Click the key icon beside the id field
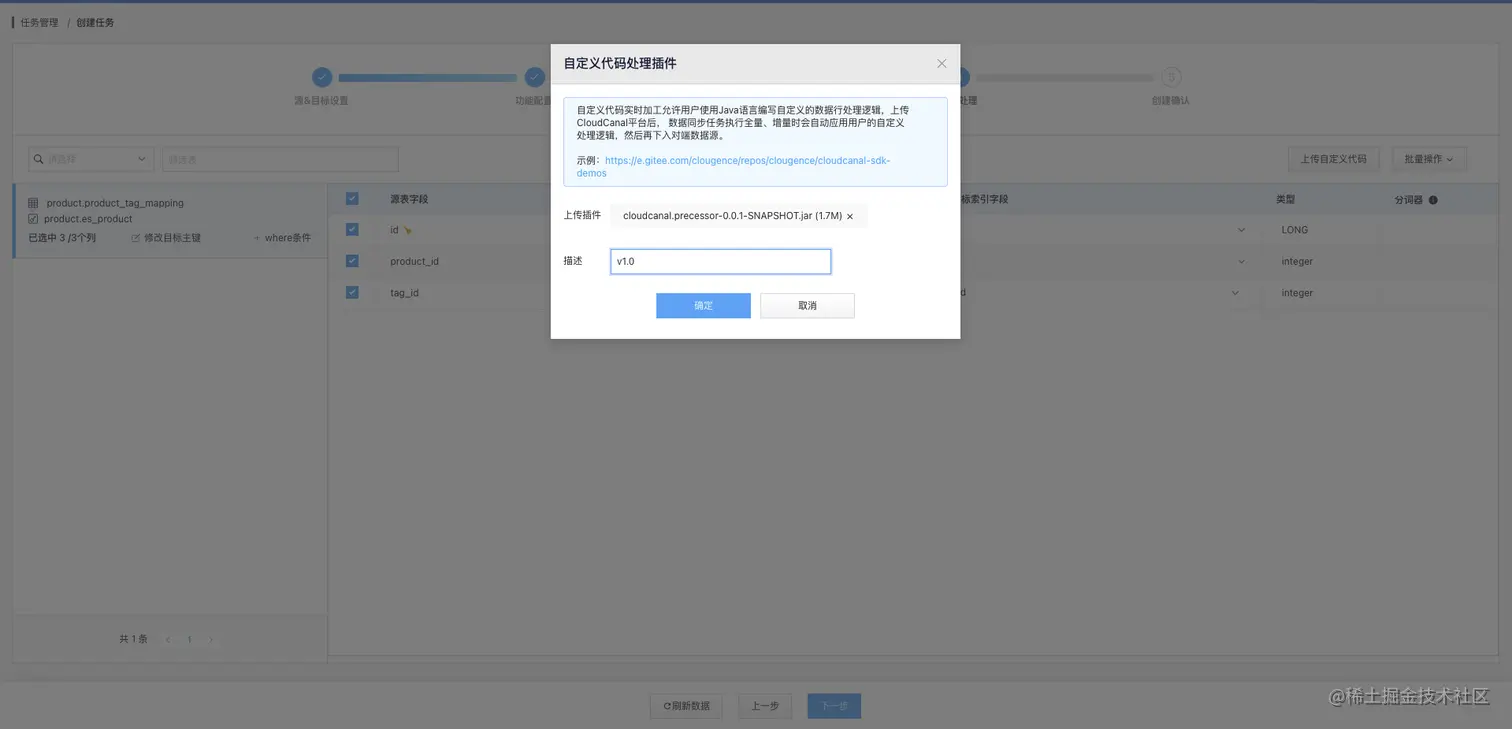Image resolution: width=1512 pixels, height=729 pixels. [x=407, y=229]
